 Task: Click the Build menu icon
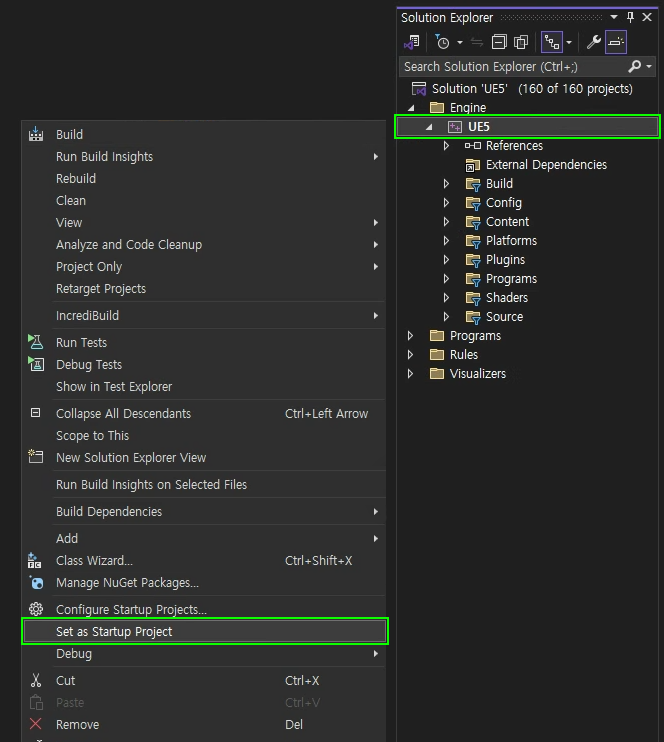point(36,134)
